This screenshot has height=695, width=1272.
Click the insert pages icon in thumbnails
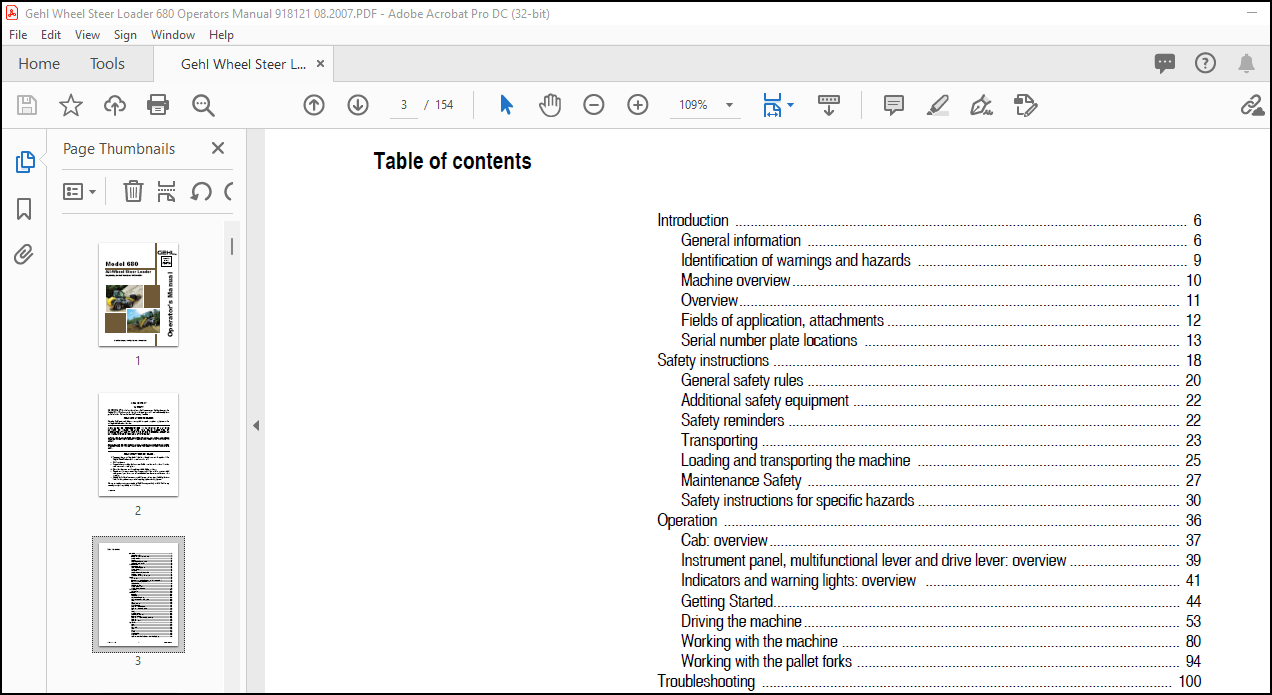point(167,191)
